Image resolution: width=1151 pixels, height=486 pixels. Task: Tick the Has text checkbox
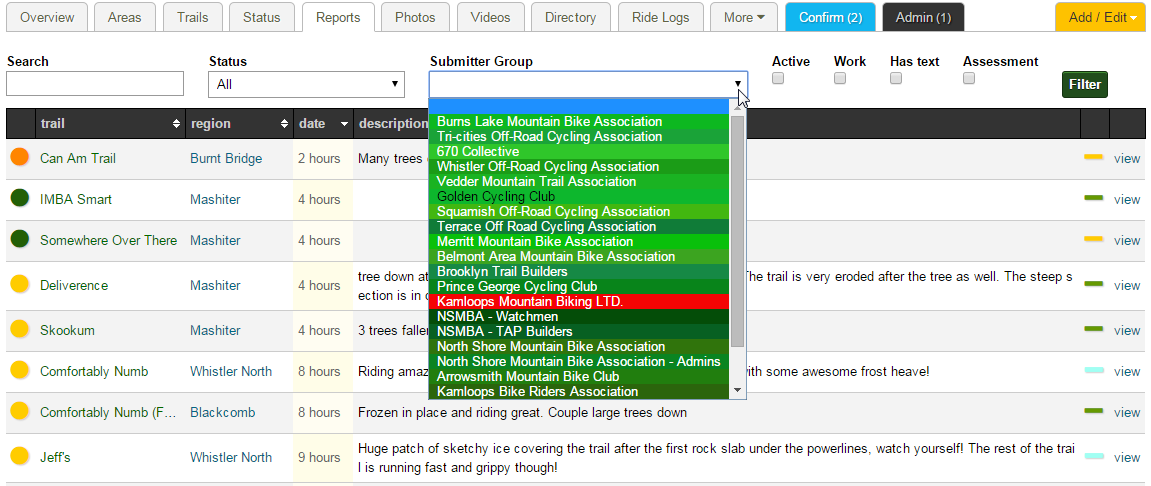896,79
